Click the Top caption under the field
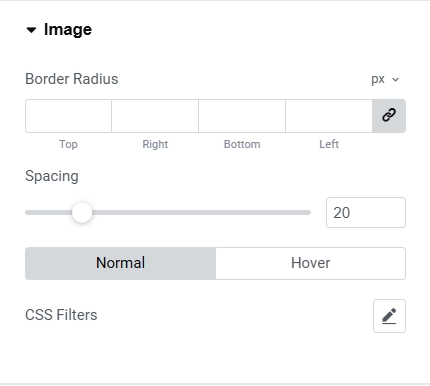 68,144
